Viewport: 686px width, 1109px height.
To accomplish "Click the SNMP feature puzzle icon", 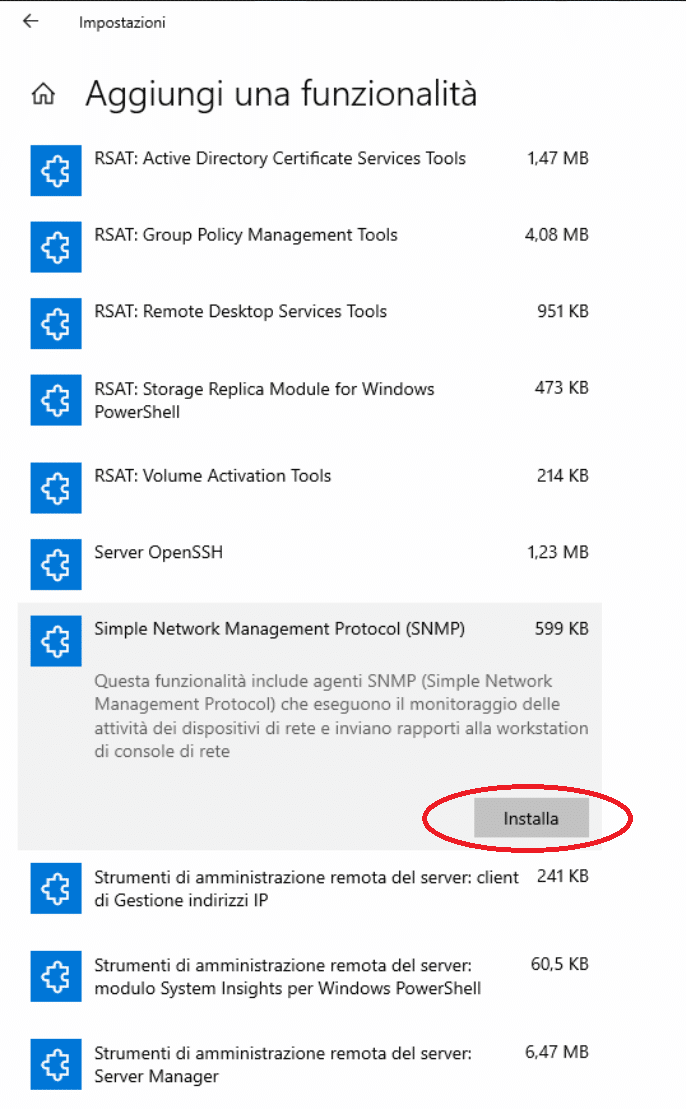I will click(x=56, y=641).
